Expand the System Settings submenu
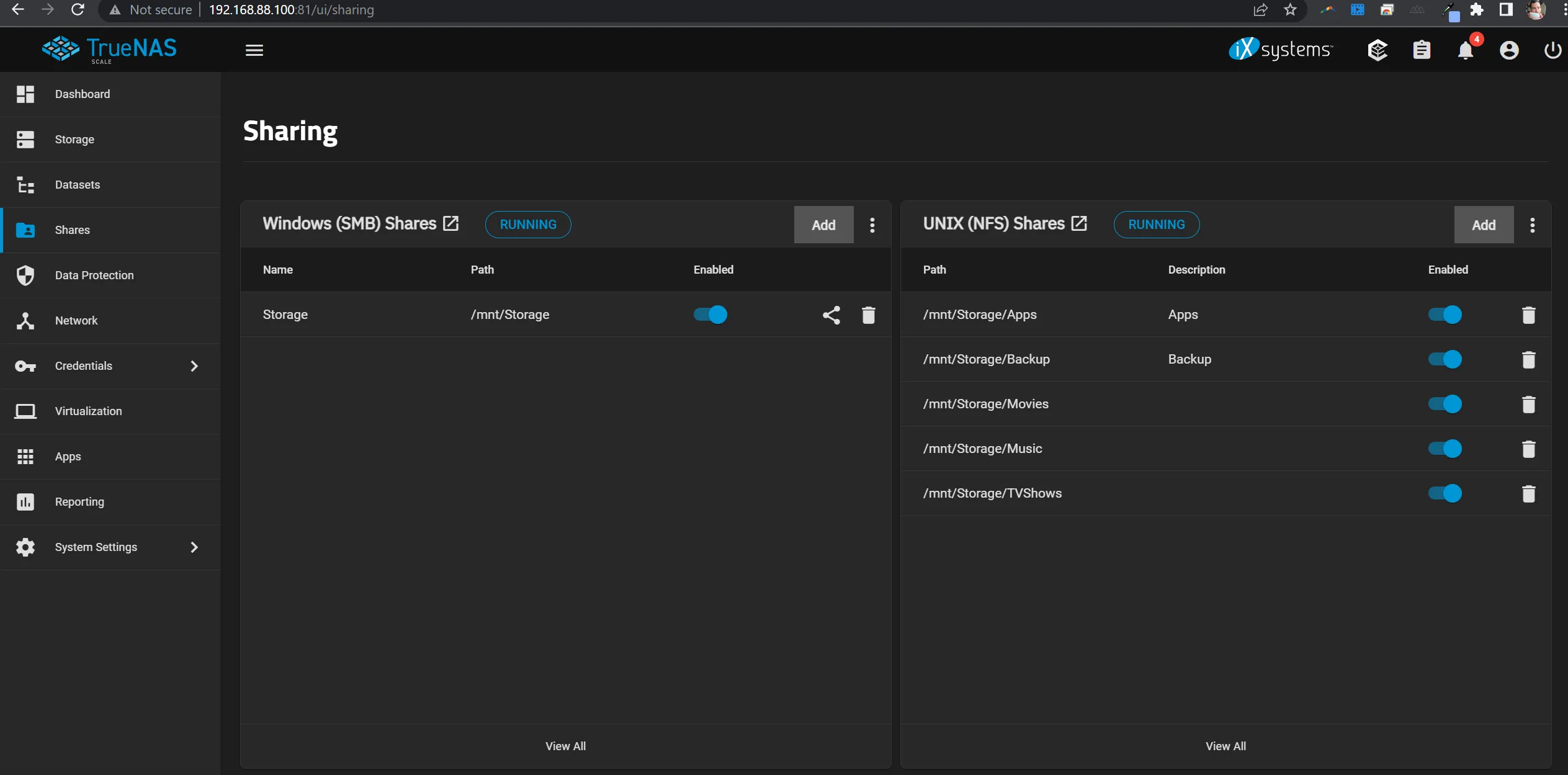 (x=194, y=547)
